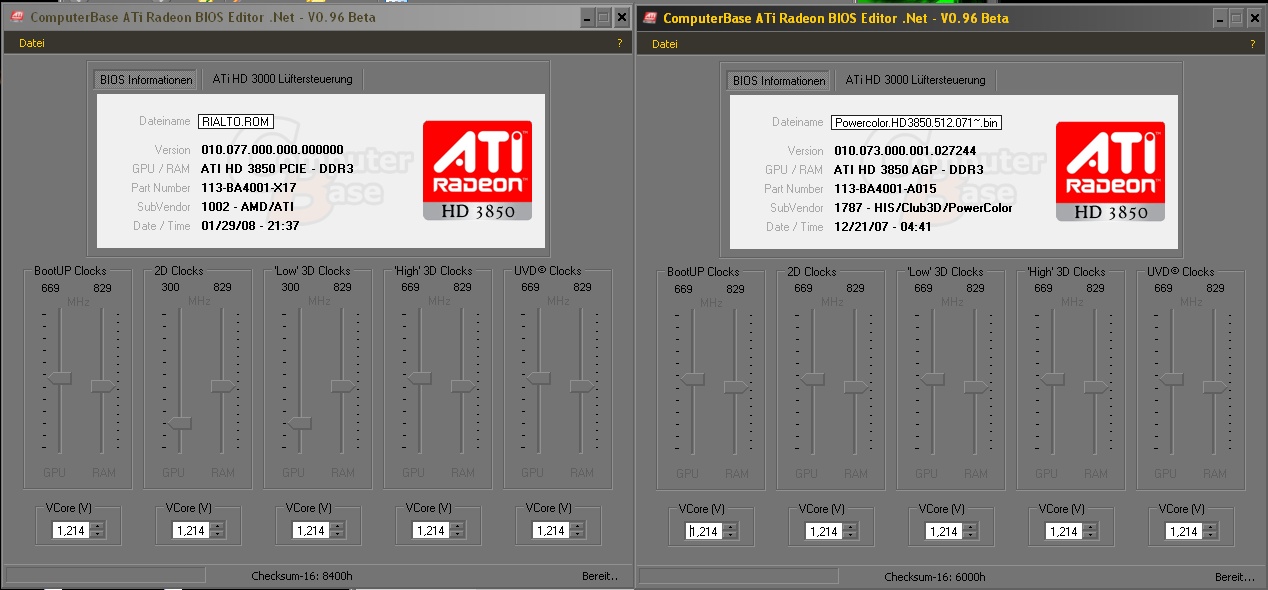Click the Powercolor.HD3850 filename field
The width and height of the screenshot is (1268, 590).
click(916, 122)
